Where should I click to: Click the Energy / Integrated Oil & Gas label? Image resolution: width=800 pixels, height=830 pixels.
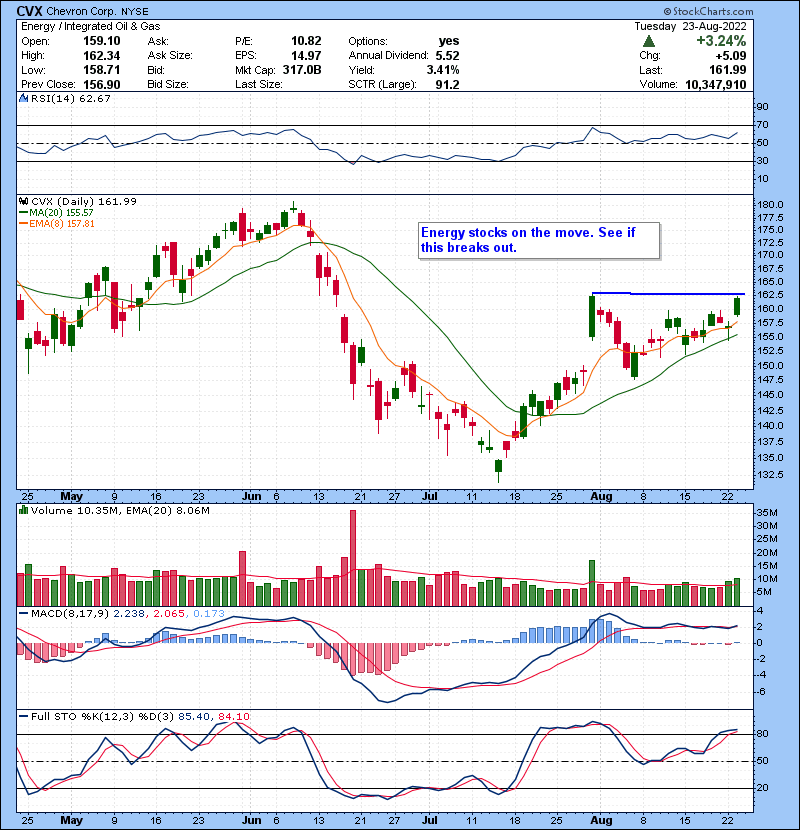pyautogui.click(x=91, y=26)
